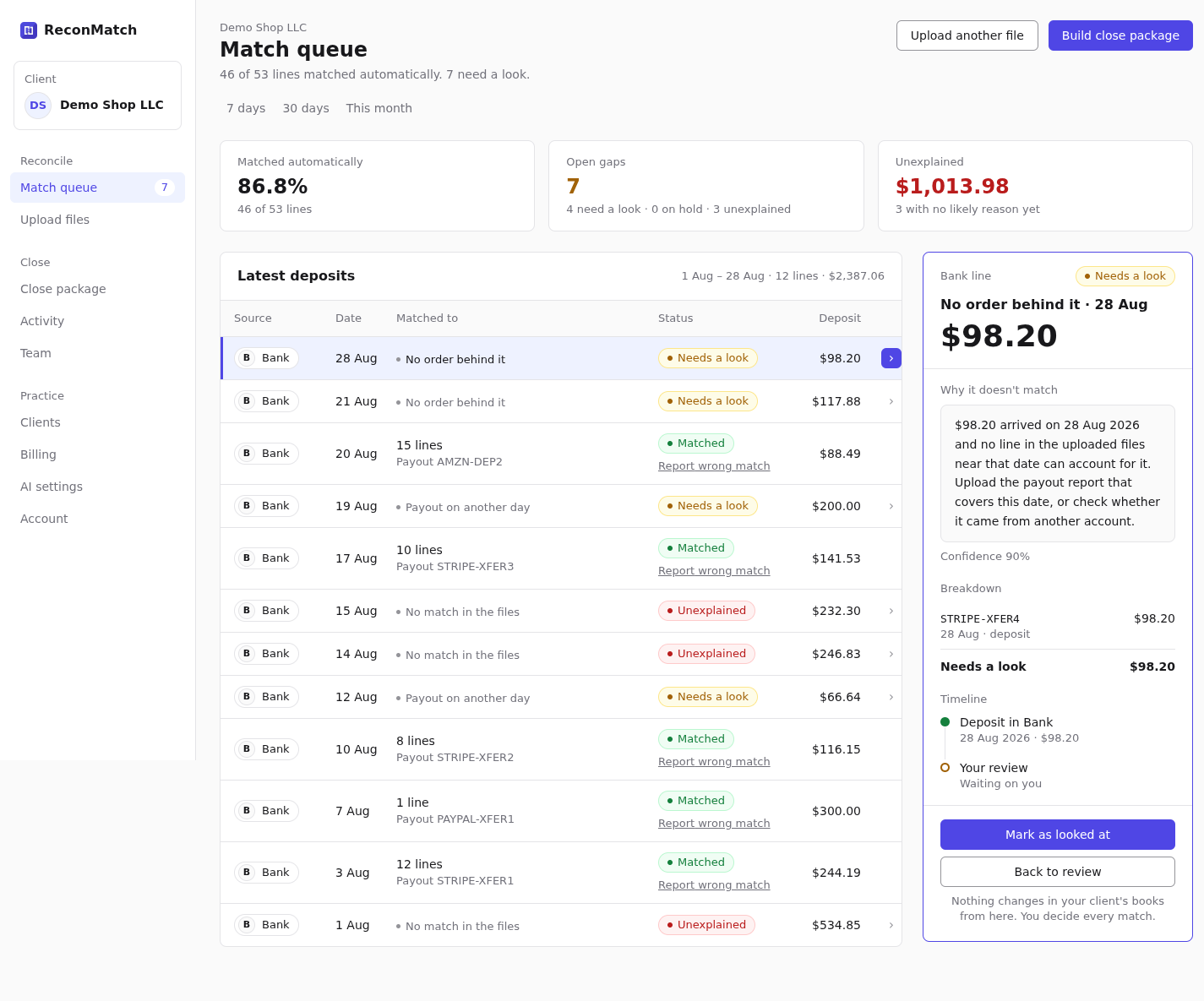Screen dimensions: 1204x1001
Task: Expand the 12 Aug $66.64 row chevron
Action: (891, 697)
